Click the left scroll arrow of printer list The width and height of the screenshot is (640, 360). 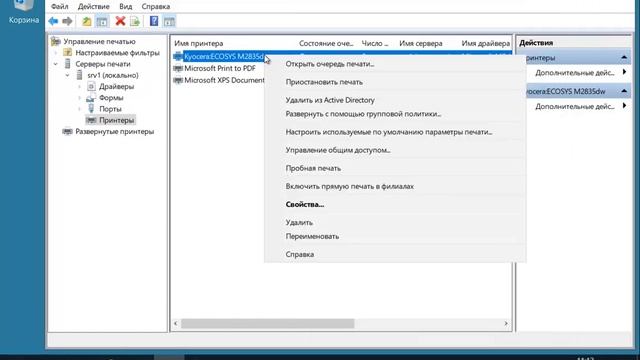176,324
